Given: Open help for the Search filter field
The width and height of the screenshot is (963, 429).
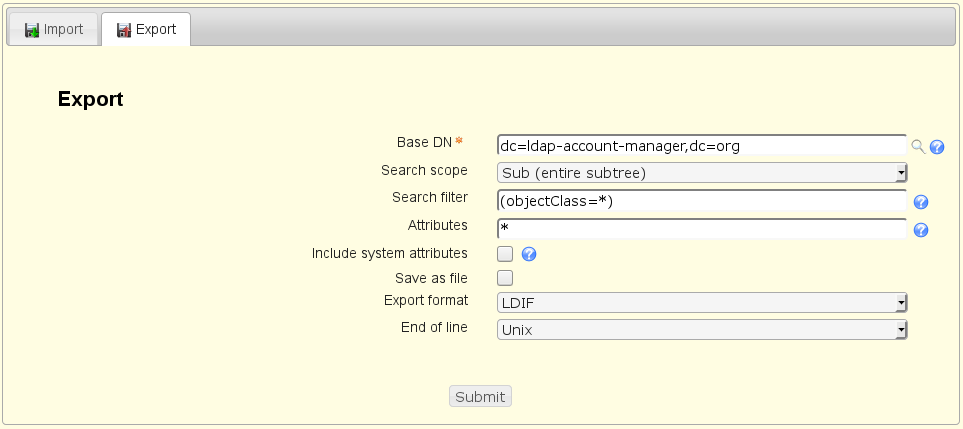Looking at the screenshot, I should (921, 202).
